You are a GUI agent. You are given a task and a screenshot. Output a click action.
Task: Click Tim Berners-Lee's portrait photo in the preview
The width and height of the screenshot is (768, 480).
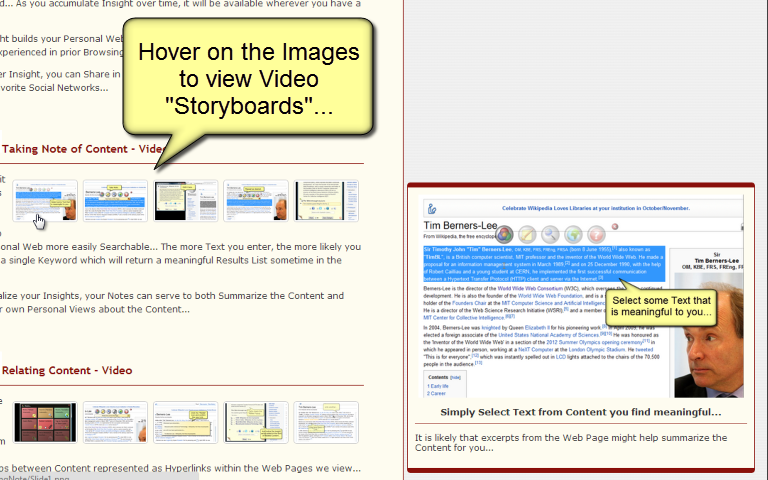pyautogui.click(x=709, y=336)
